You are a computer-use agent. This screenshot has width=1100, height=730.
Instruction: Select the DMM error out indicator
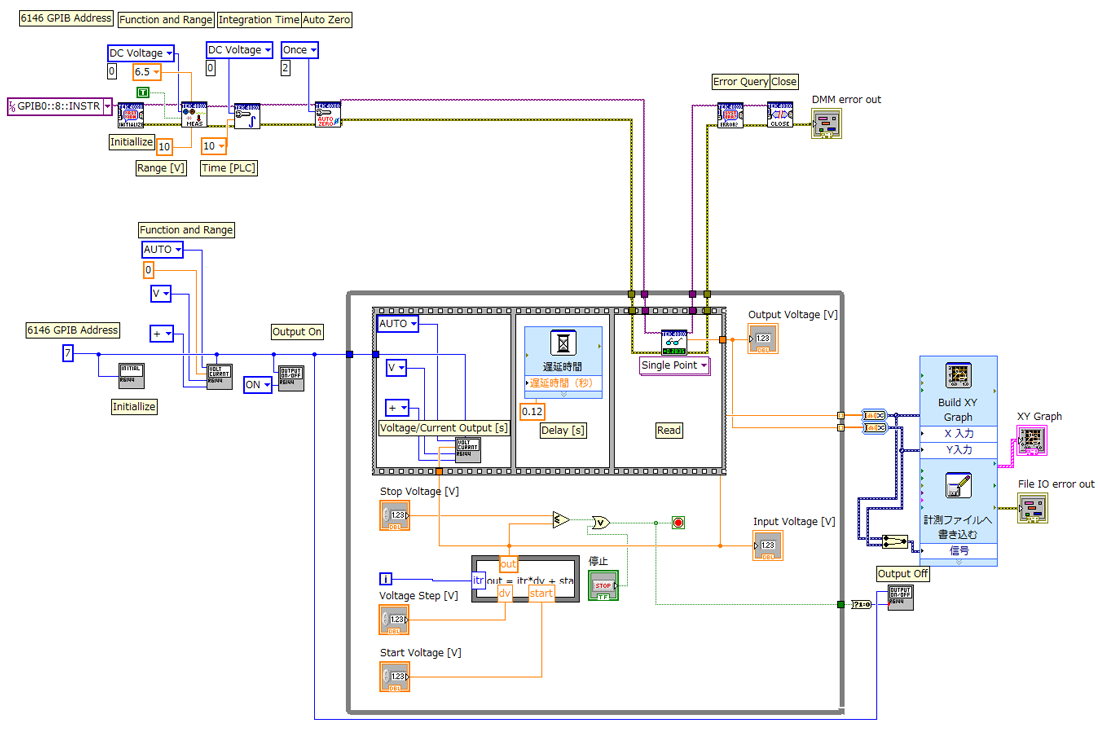(x=826, y=124)
